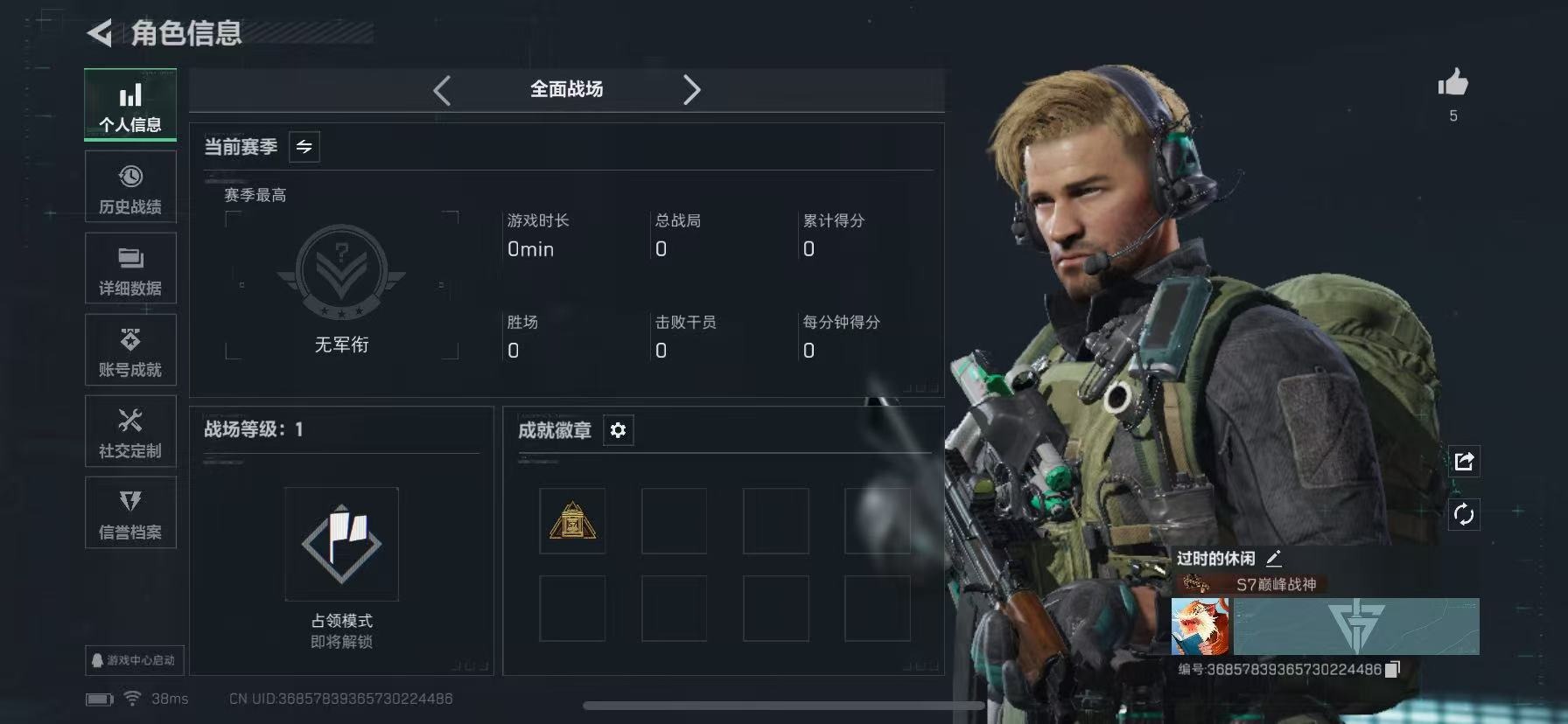The image size is (1568, 724).
Task: Open the 成就徽章 settings gear
Action: [618, 430]
